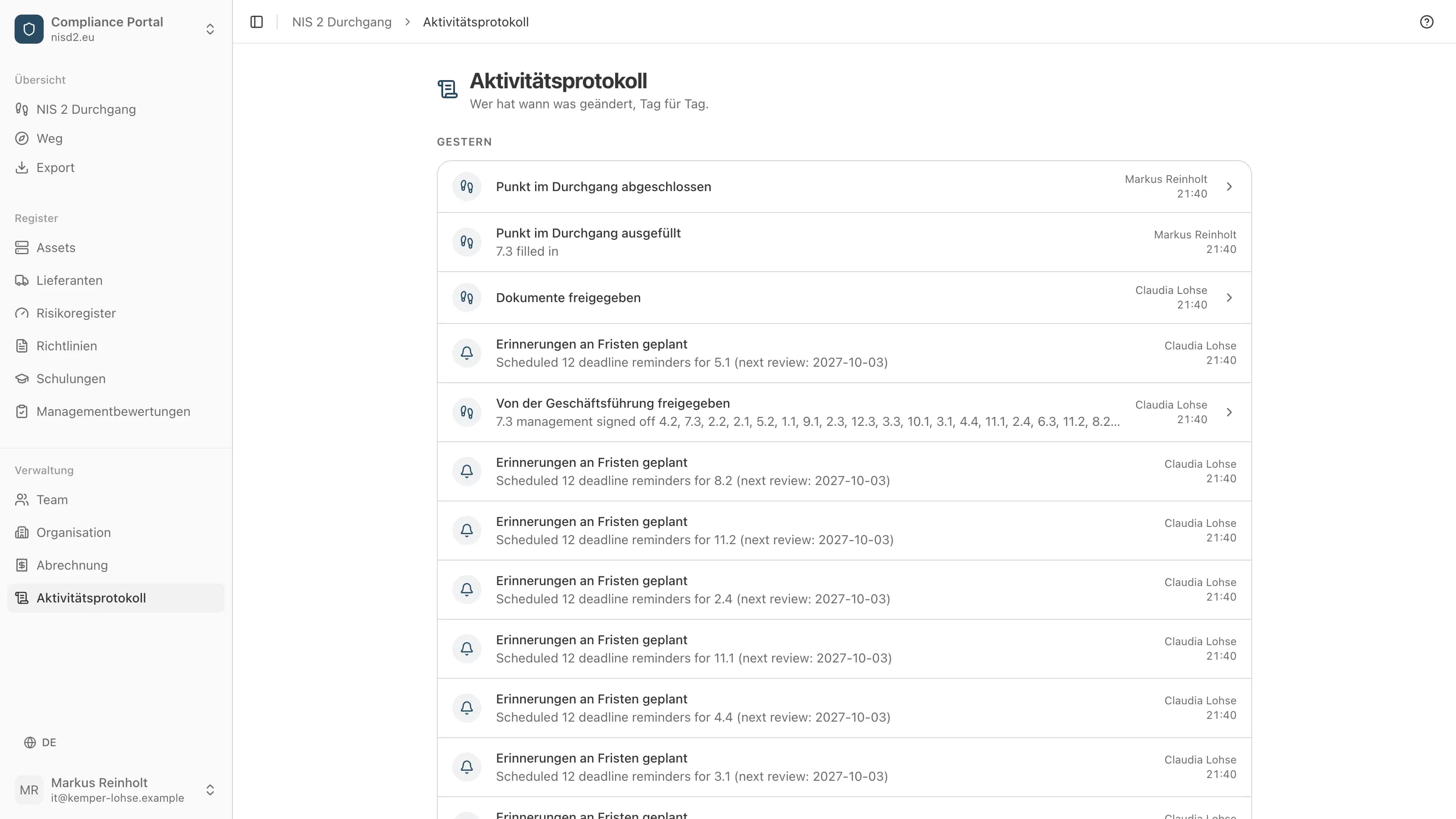This screenshot has height=819, width=1456.
Task: Open Managementbewertungen in the sidebar
Action: [116, 411]
